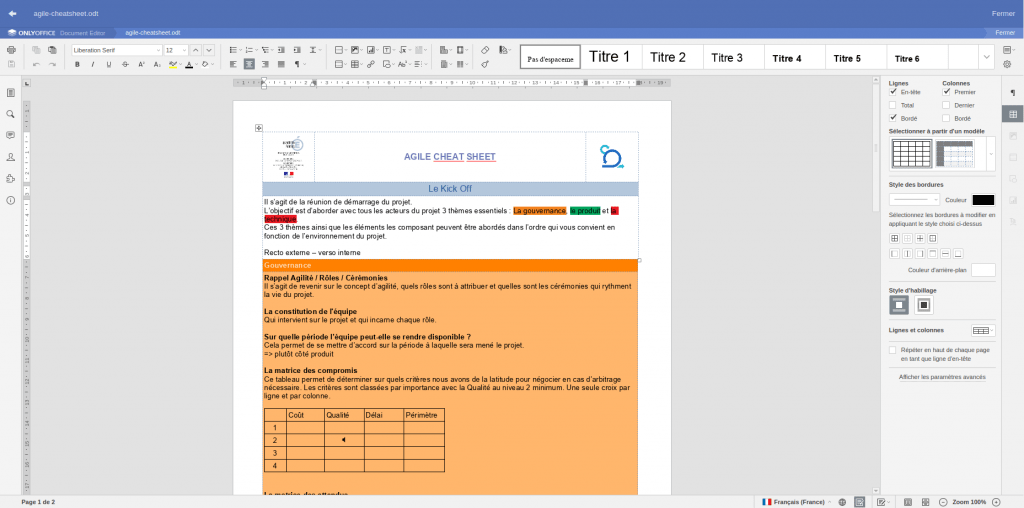Toggle underline formatting
Viewport: 1024px width, 508px height.
pos(108,64)
